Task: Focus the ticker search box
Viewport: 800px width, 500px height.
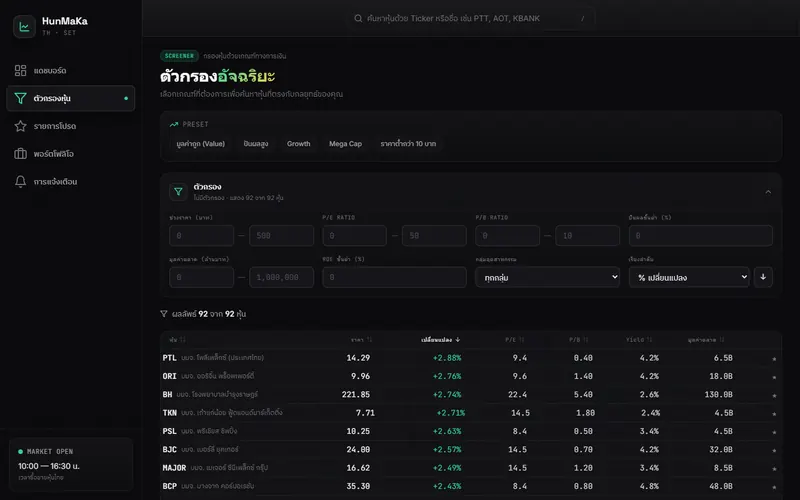Action: tap(469, 18)
